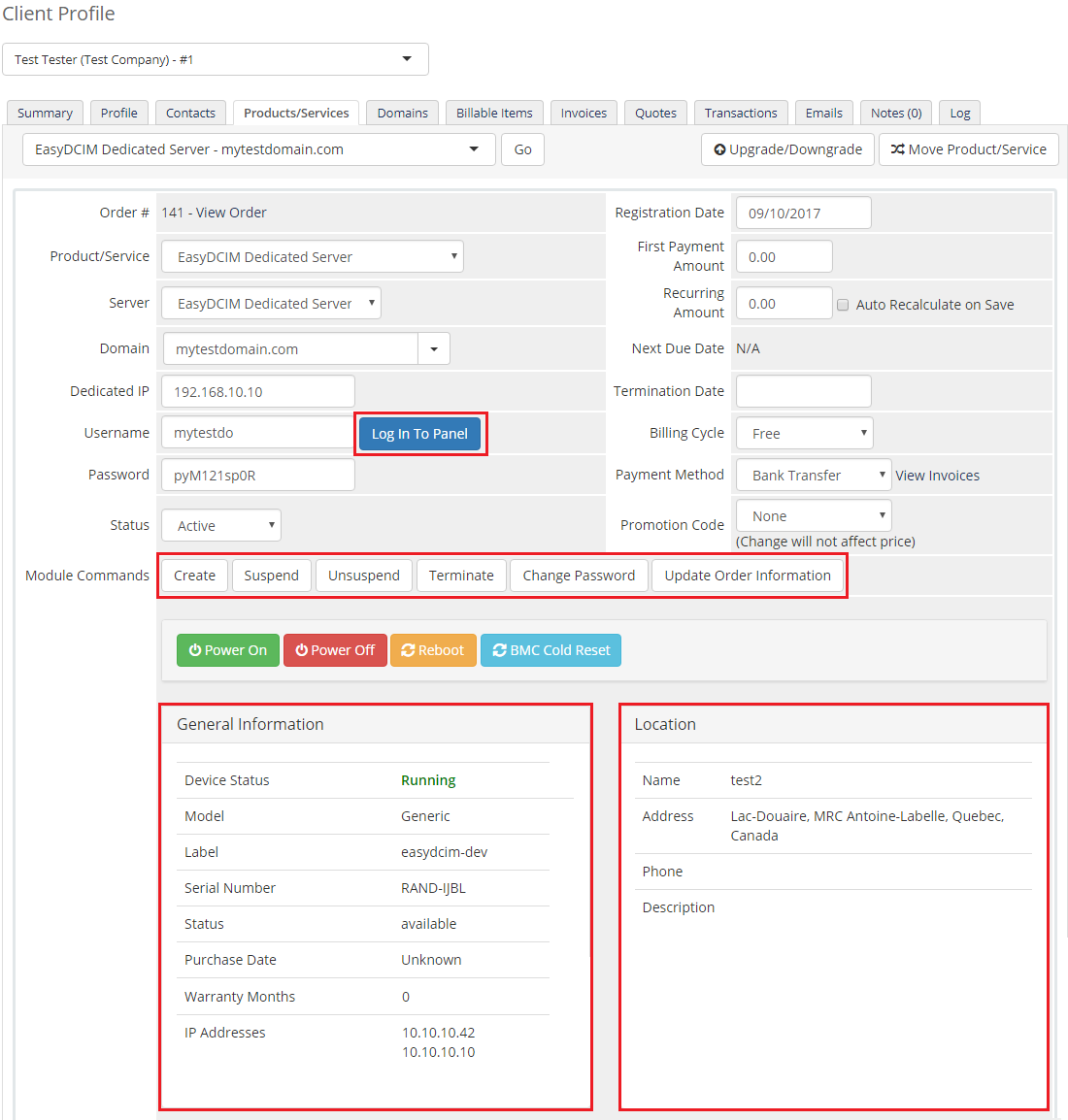Open the EasyDCIM service selector dropdown
The height and width of the screenshot is (1120, 1068).
tap(259, 149)
